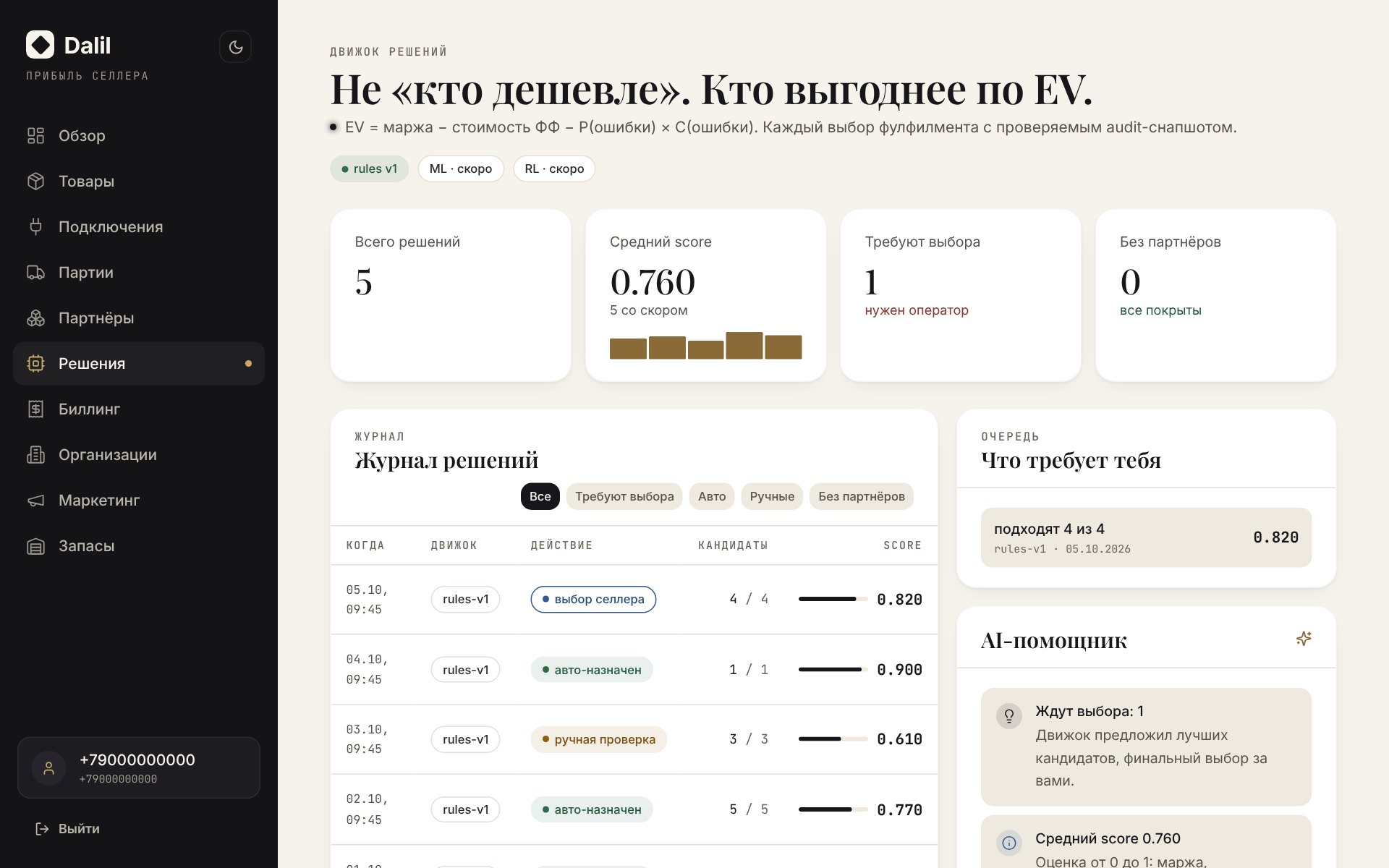
Task: Click the ДВИЖОК column header
Action: click(454, 545)
